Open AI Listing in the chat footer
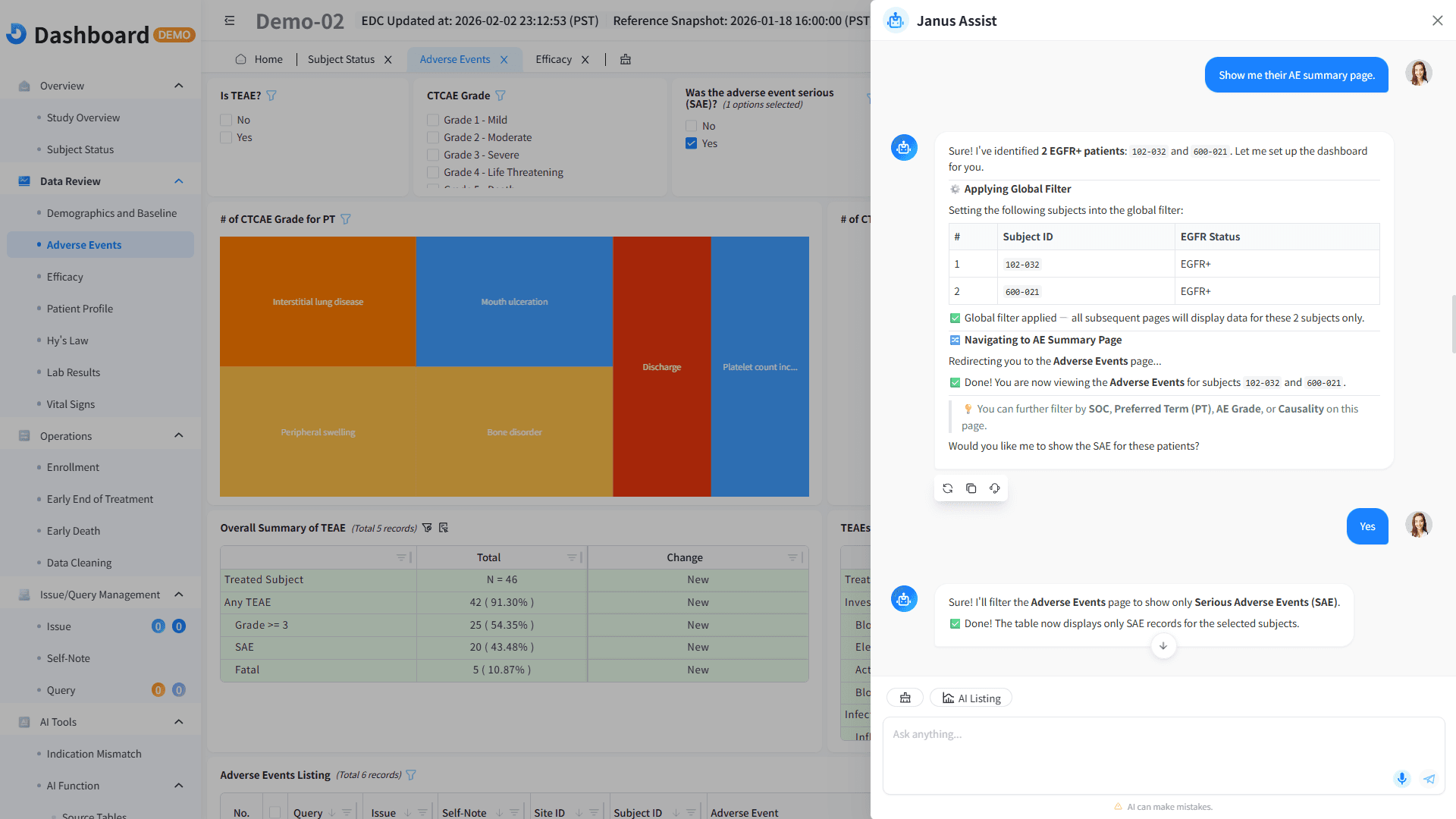Image resolution: width=1456 pixels, height=819 pixels. (971, 697)
